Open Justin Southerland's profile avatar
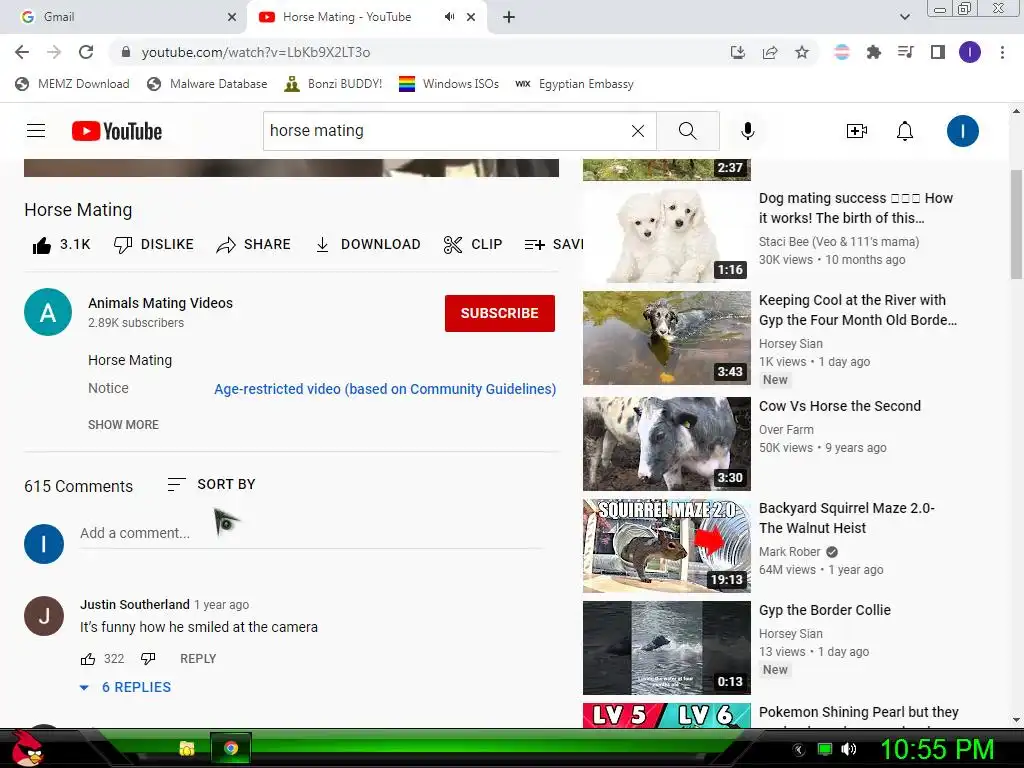 click(x=44, y=616)
